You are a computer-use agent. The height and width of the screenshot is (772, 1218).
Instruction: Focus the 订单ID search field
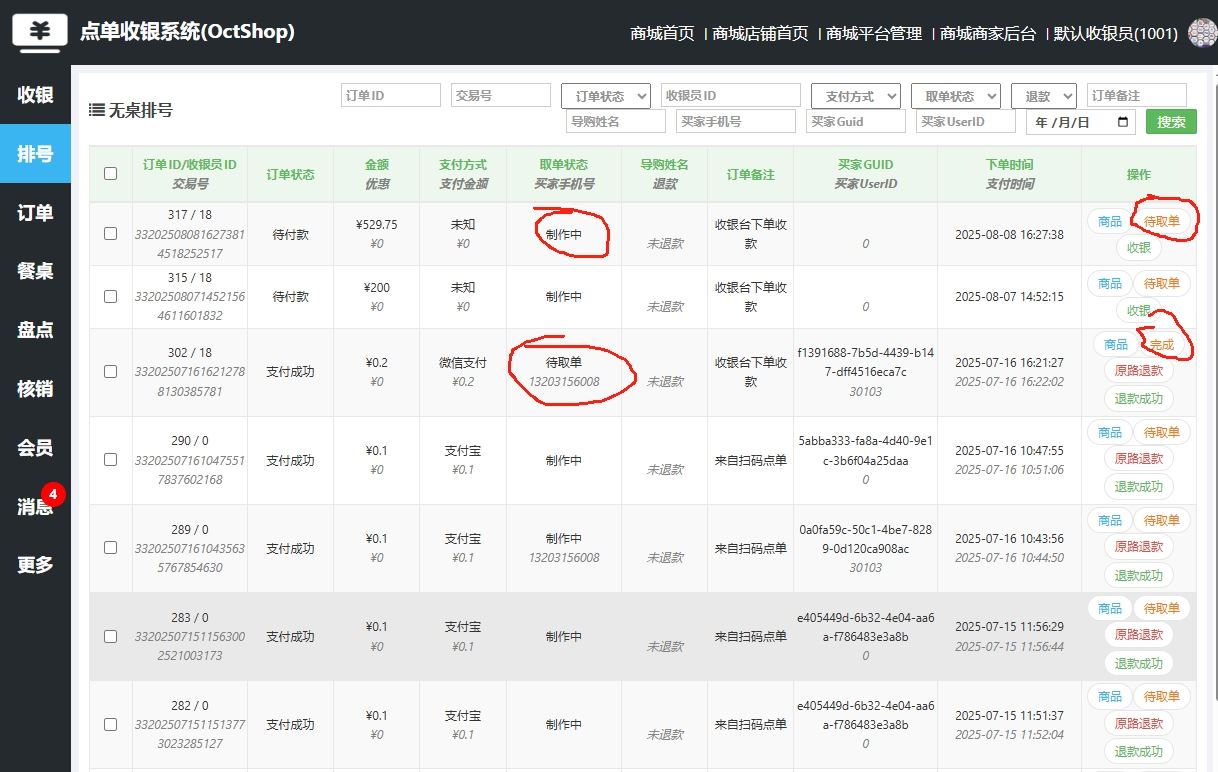pos(391,95)
